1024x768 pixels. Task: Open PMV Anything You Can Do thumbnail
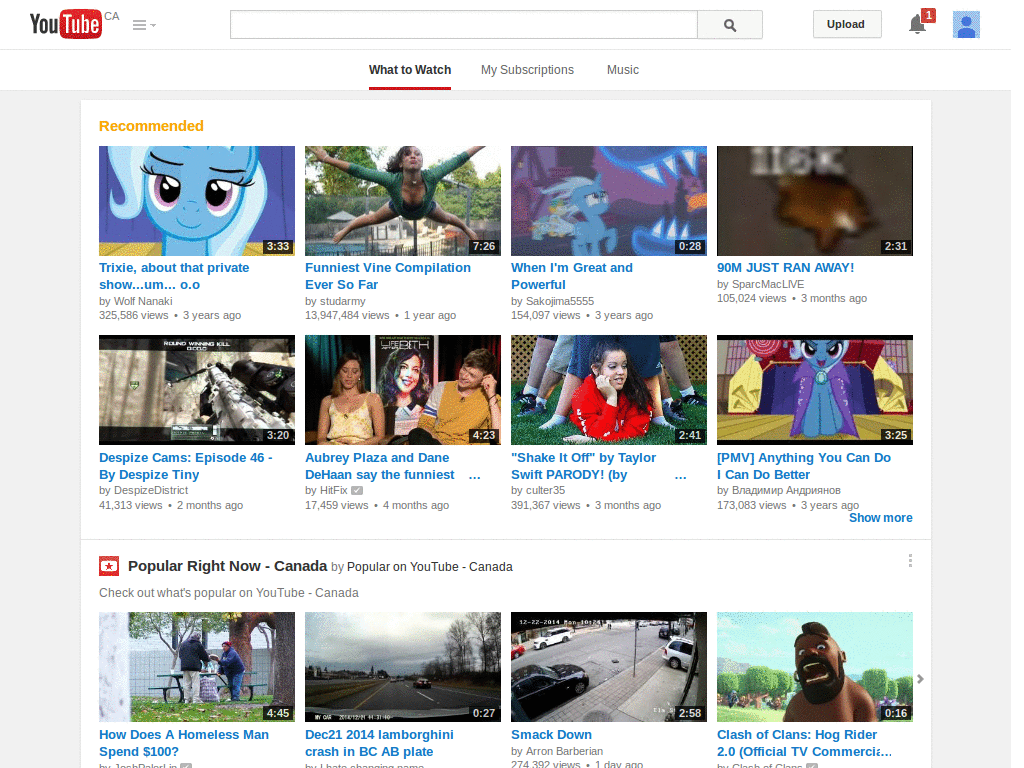coord(815,390)
